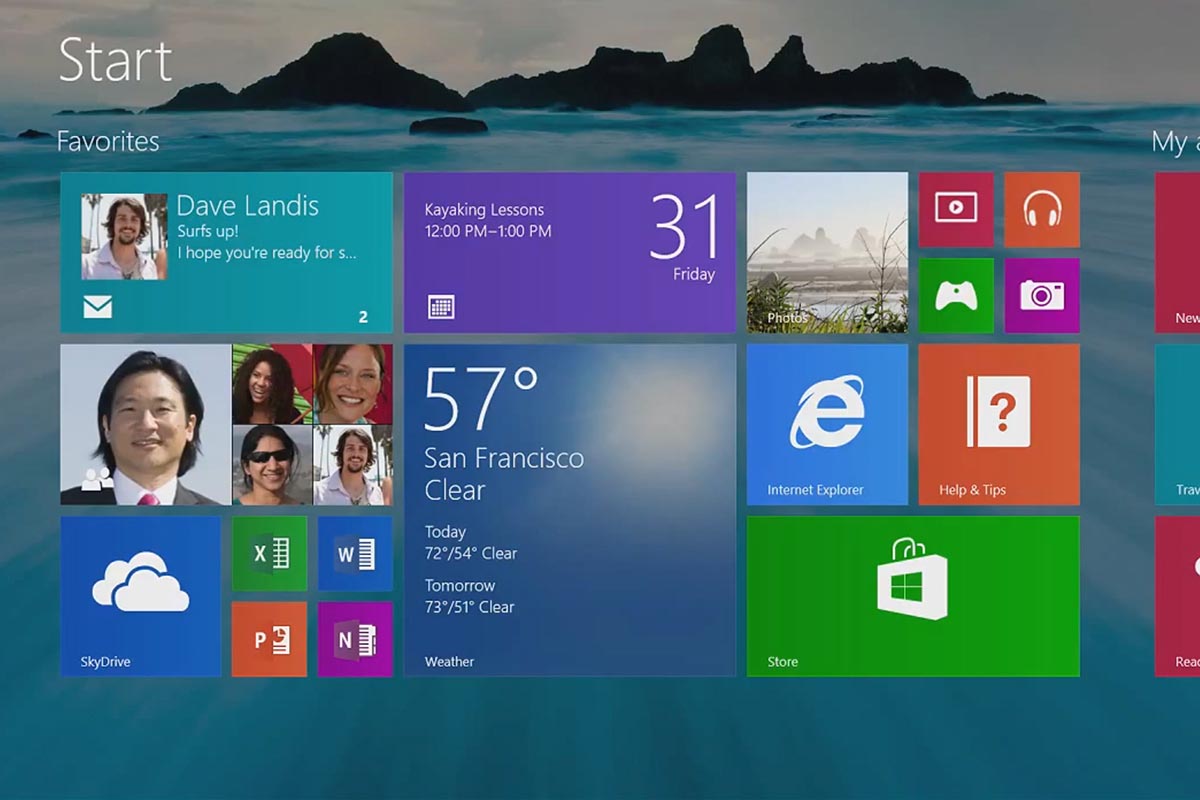This screenshot has height=800, width=1200.
Task: Launch the Xbox Games controller tile
Action: pos(956,295)
